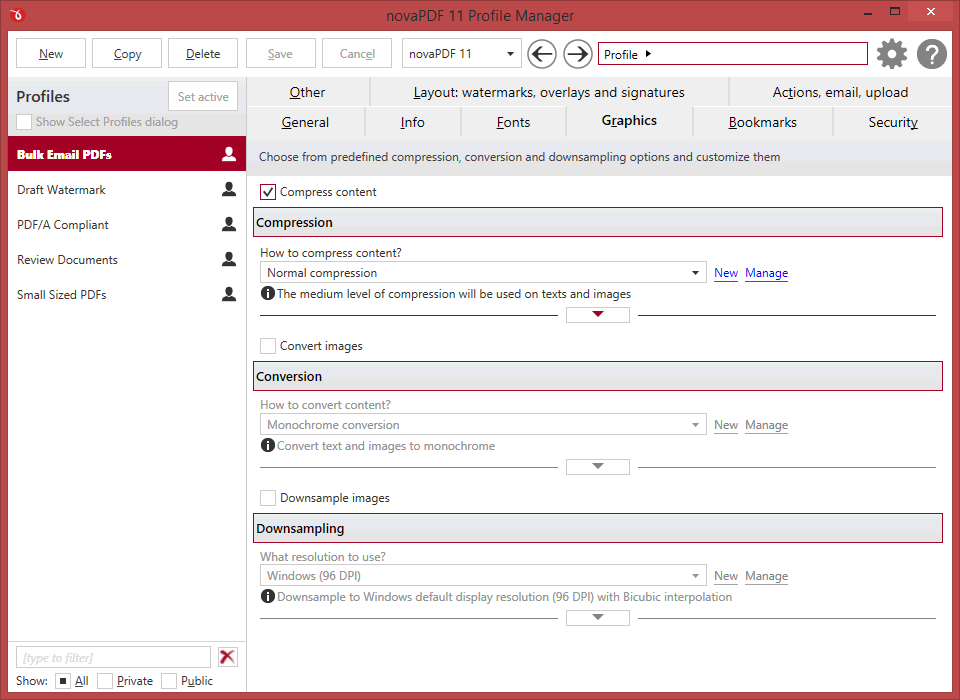This screenshot has height=700, width=960.
Task: Click the Downsampling section header
Action: (598, 528)
